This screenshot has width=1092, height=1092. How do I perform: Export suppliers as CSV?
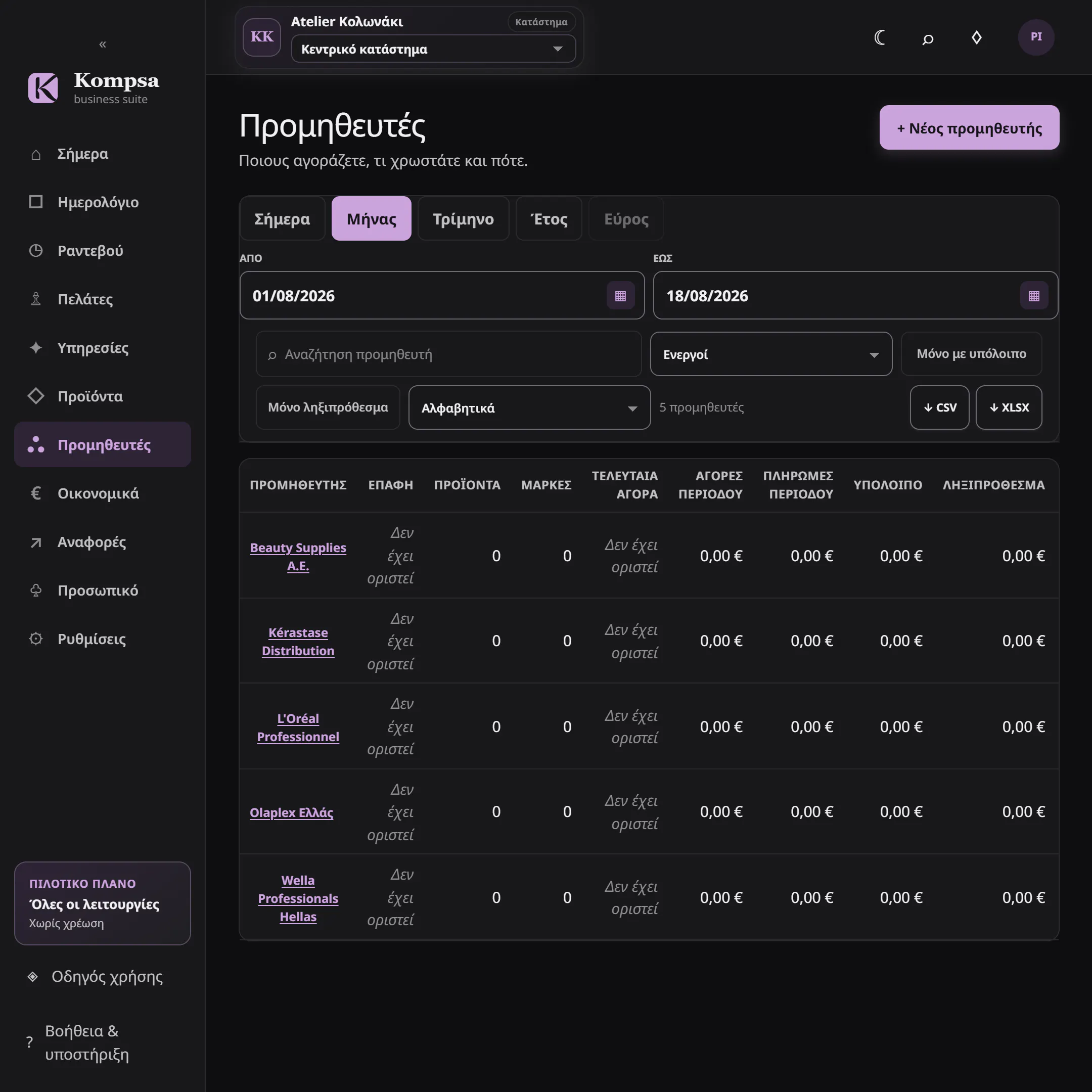[939, 407]
